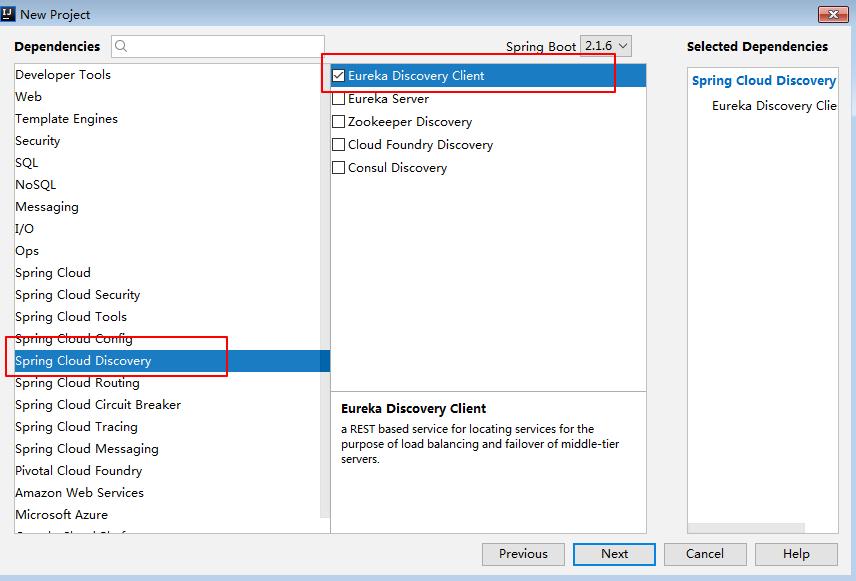
Task: Click the categories list vertical scrollbar
Action: (325, 290)
